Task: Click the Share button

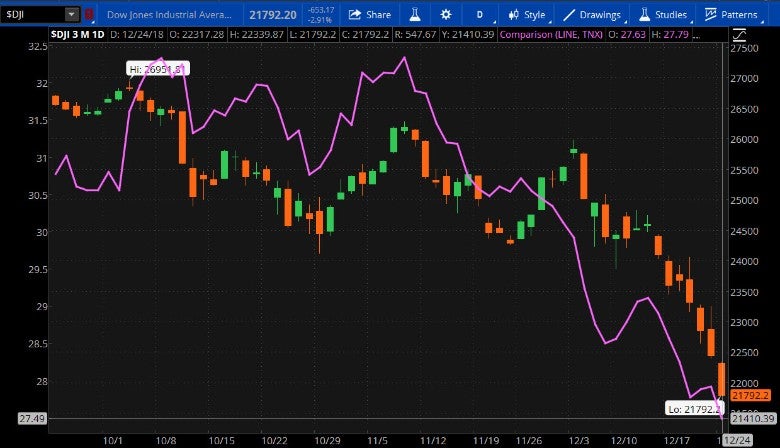Action: (368, 15)
